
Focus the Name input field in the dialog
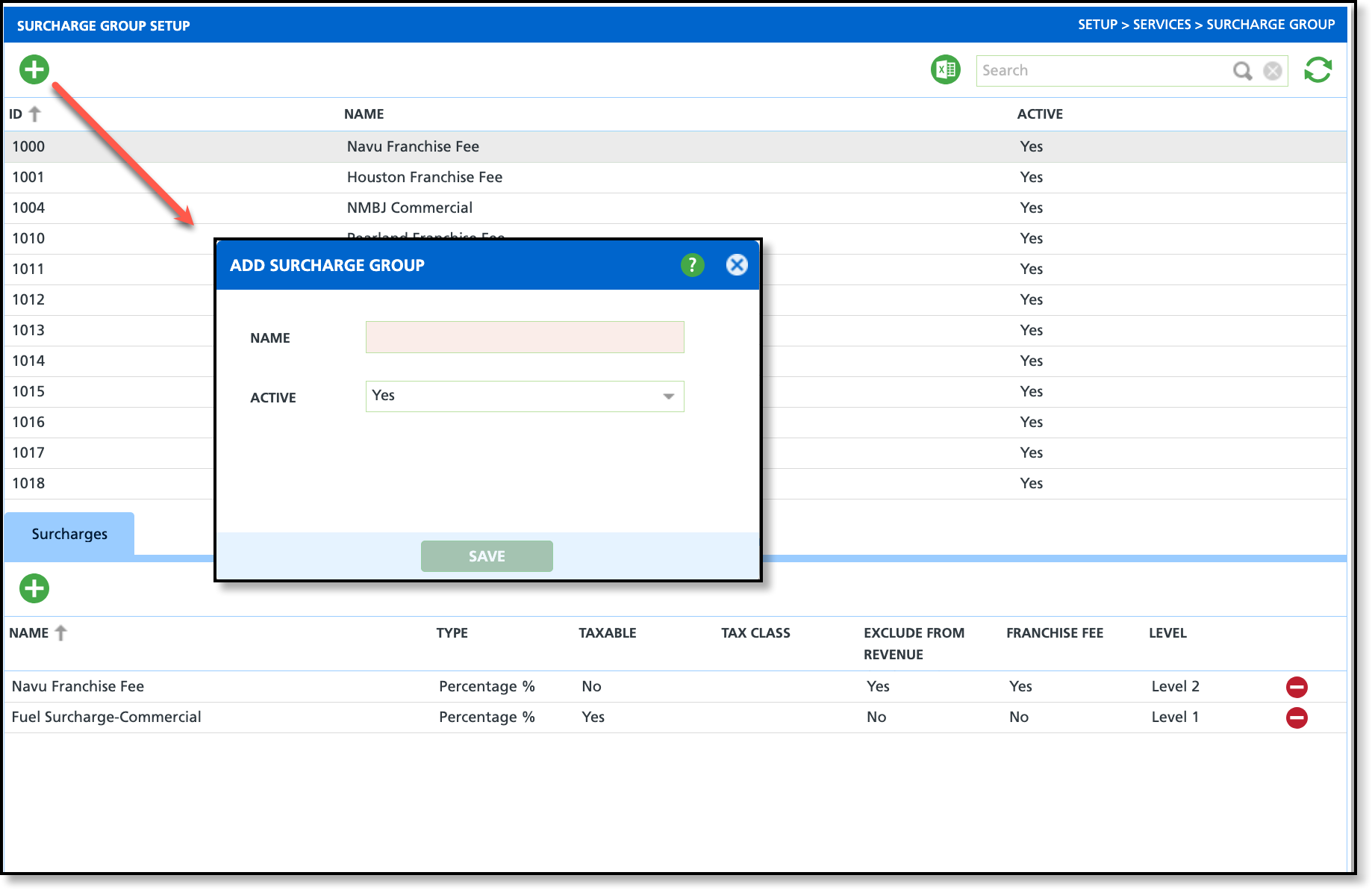pyautogui.click(x=525, y=337)
